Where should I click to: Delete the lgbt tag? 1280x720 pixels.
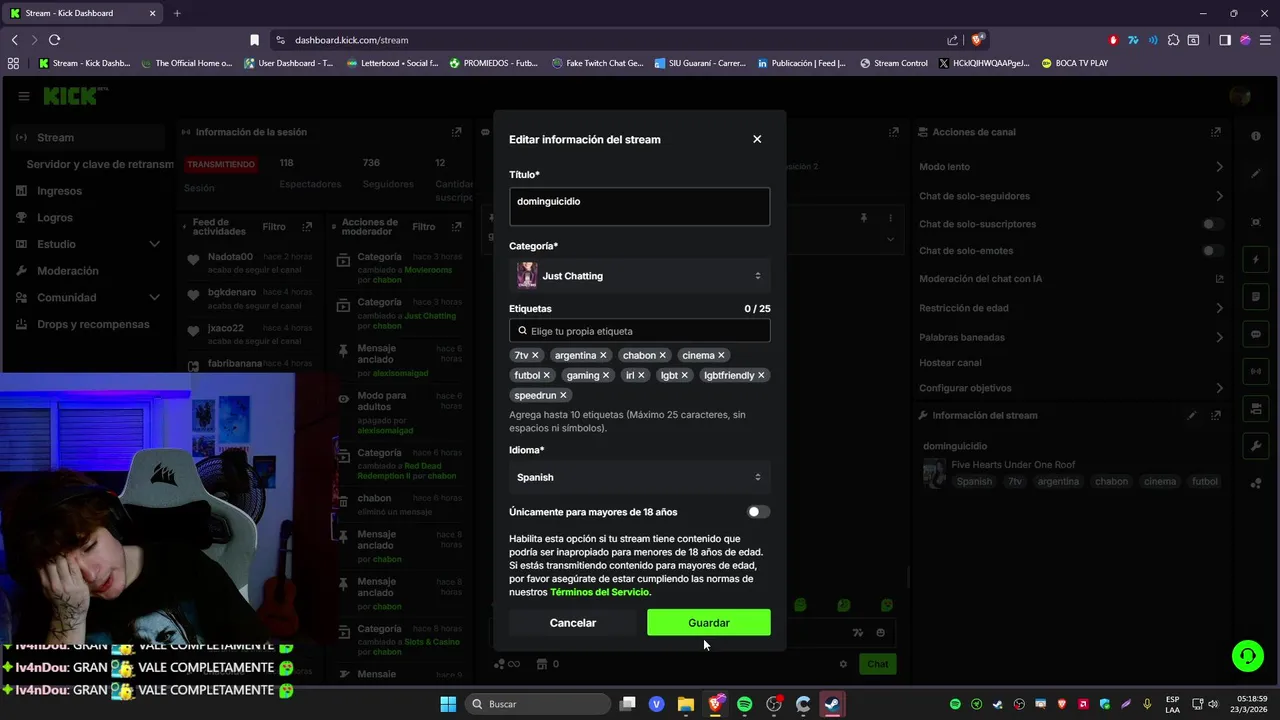pyautogui.click(x=684, y=375)
